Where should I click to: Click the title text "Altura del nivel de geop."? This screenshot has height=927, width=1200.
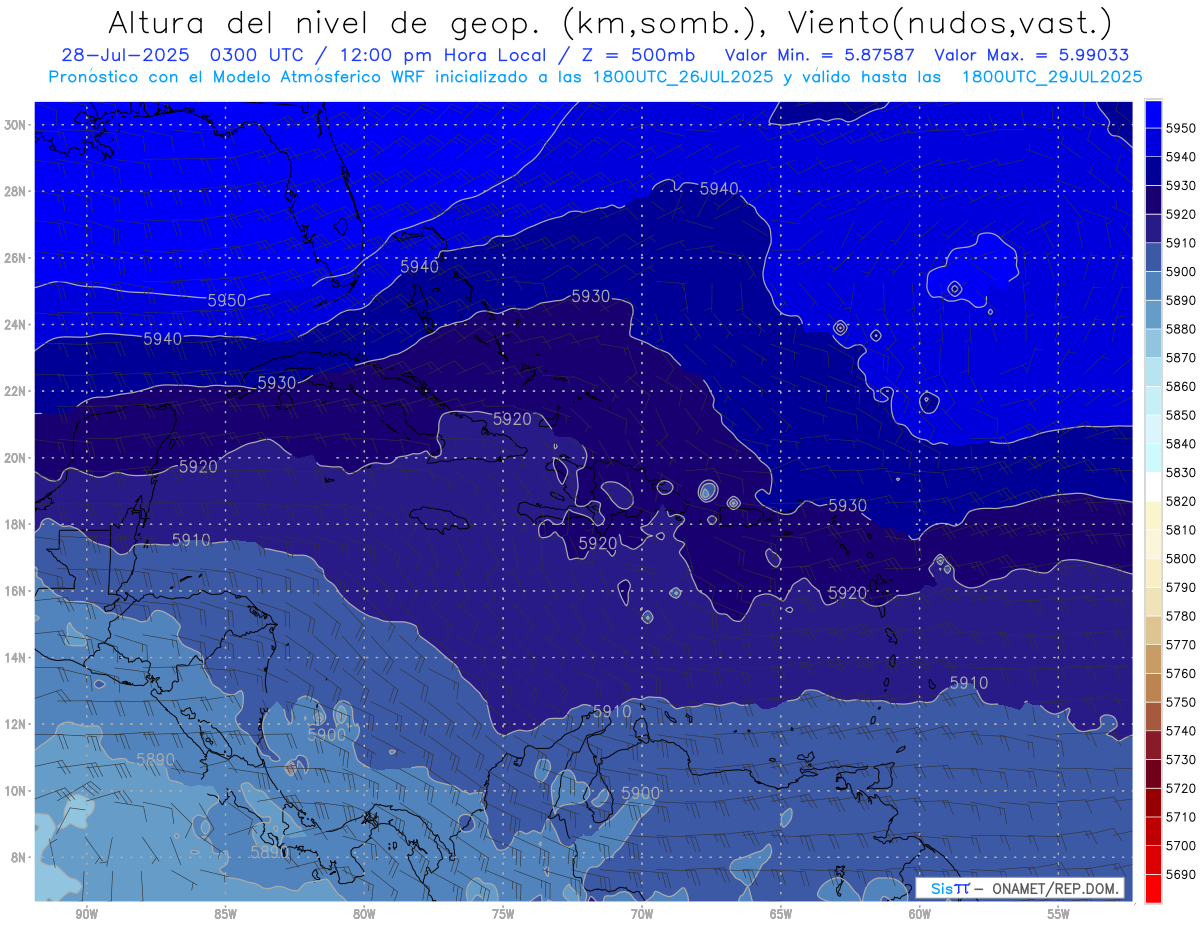[324, 21]
